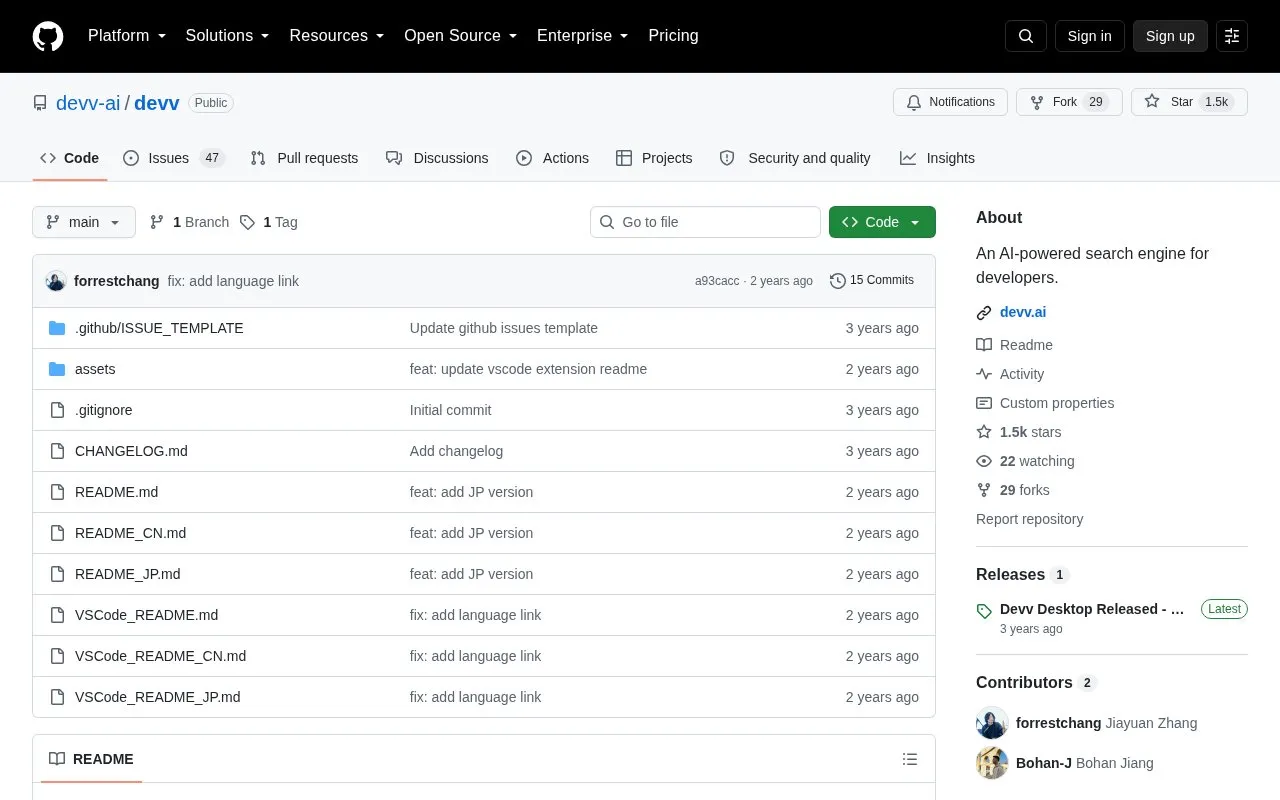Open the Pricing link
Screen dimensions: 1280x800
(673, 36)
